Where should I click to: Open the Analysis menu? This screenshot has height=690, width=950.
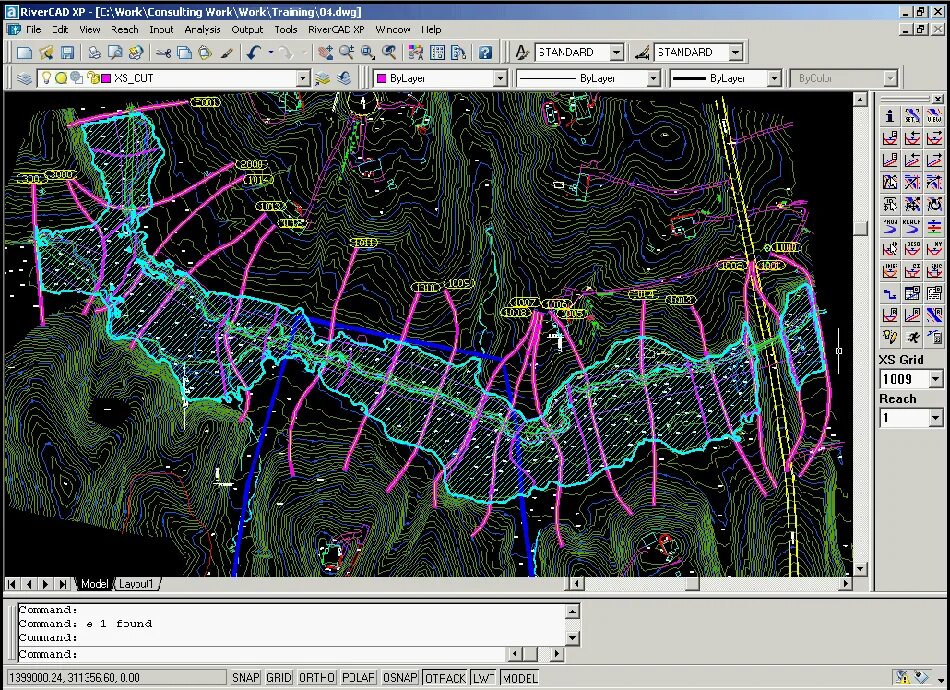coord(202,29)
